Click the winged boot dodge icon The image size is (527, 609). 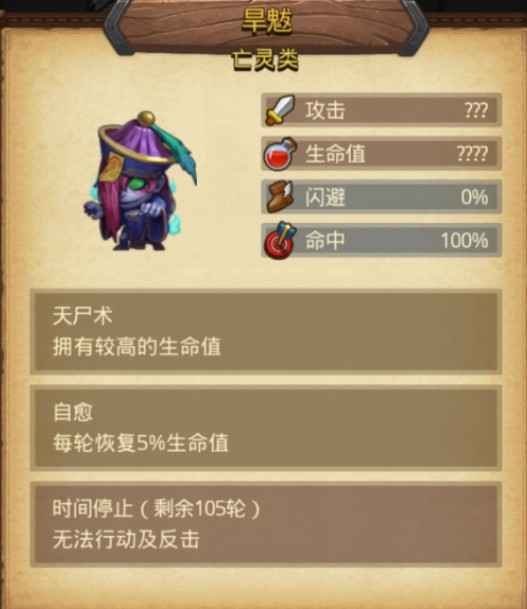(x=280, y=197)
